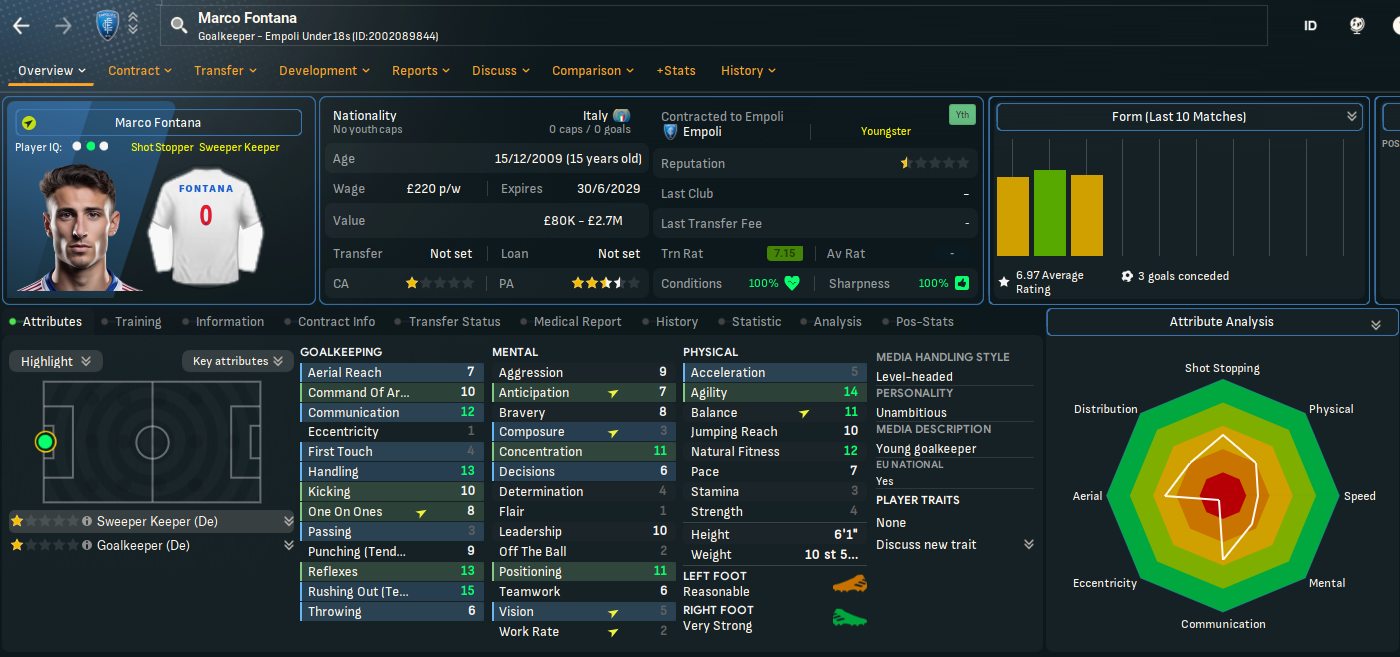The width and height of the screenshot is (1400, 657).
Task: Select the first white Player IQ dot
Action: (77, 147)
